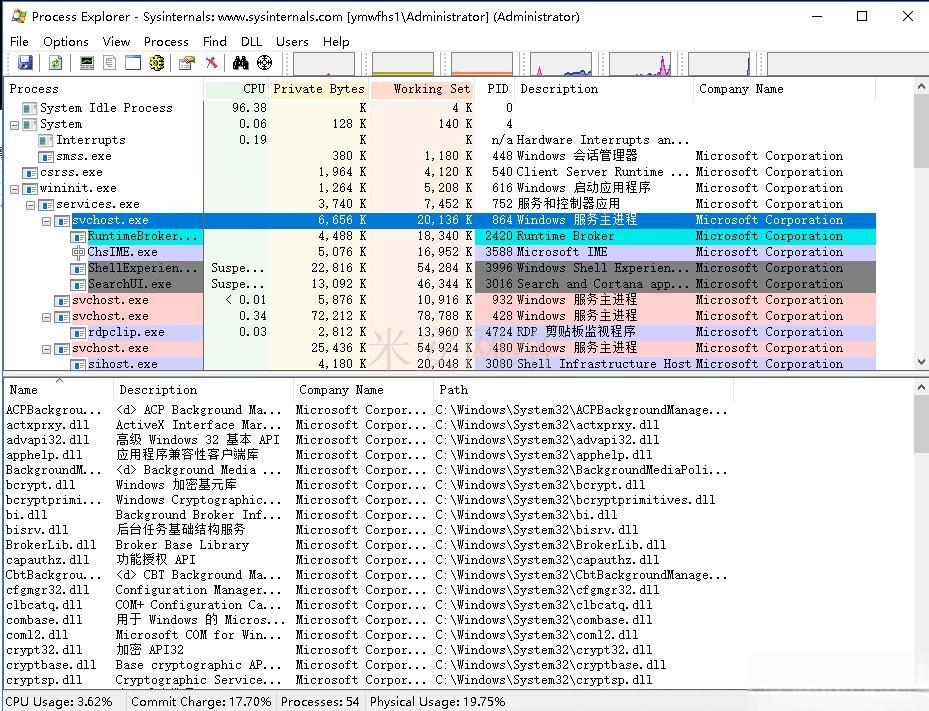Select the ChsIME.exe process row
This screenshot has width=929, height=711.
tap(440, 252)
